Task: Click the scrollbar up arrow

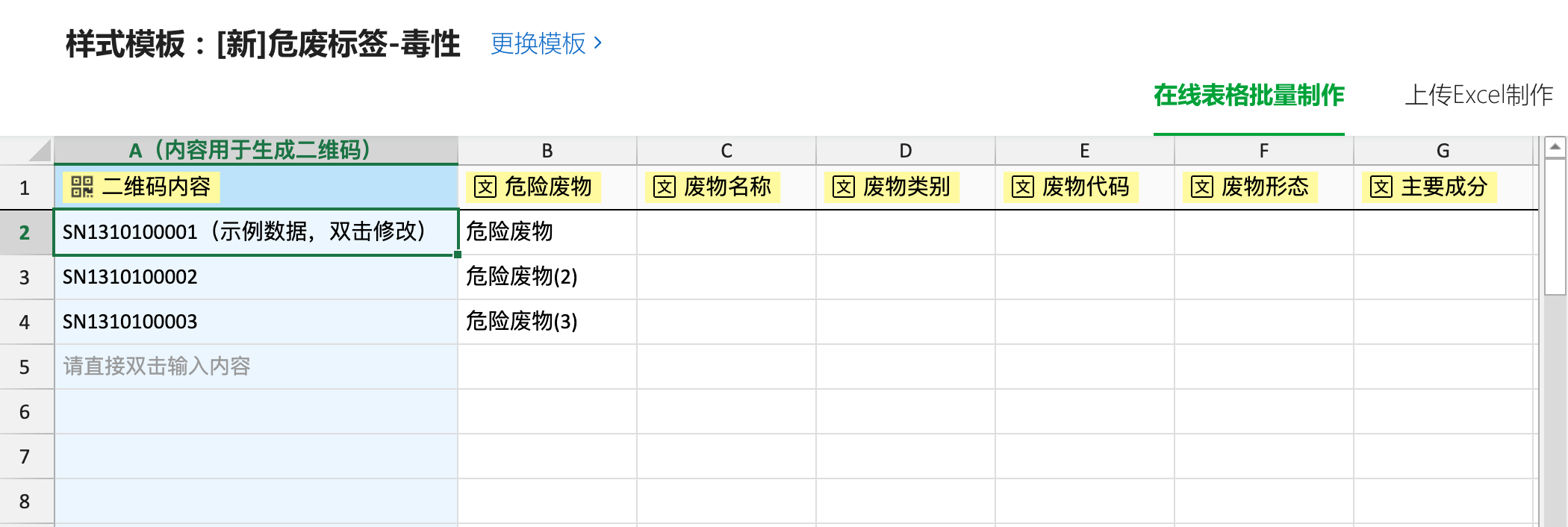Action: point(1555,147)
